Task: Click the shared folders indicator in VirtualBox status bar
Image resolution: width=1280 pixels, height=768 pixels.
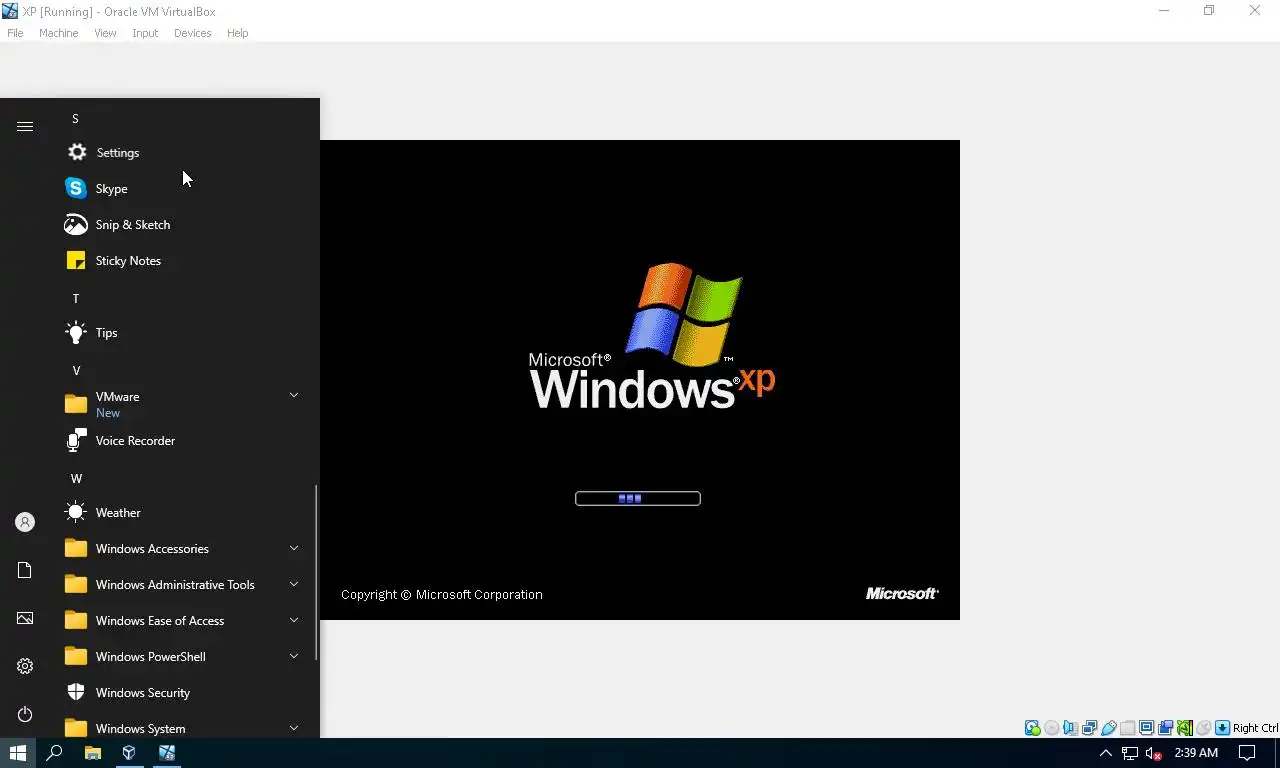Action: click(x=1128, y=728)
